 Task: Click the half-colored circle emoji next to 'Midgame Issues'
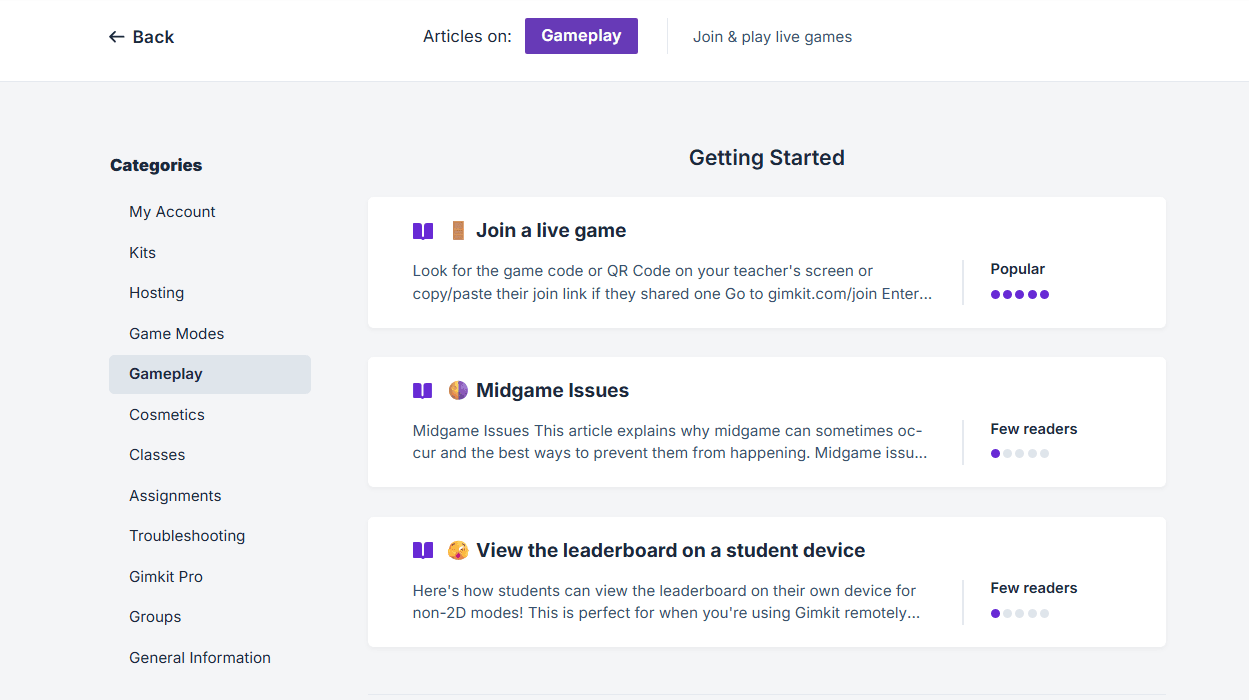(458, 390)
